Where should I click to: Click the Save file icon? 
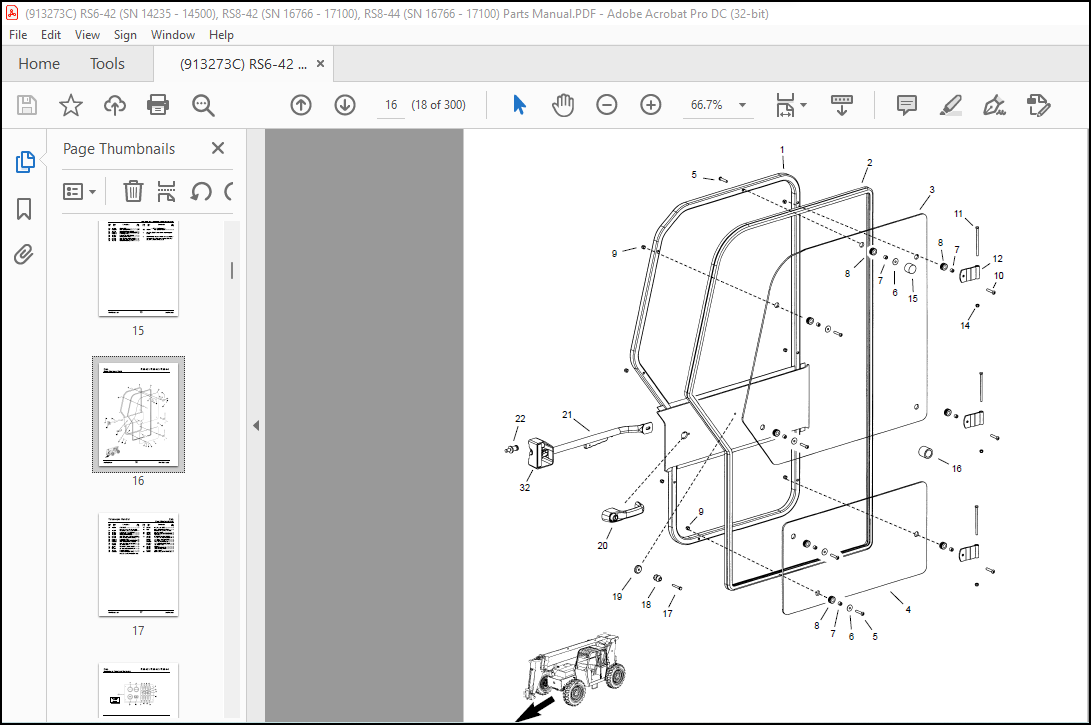[x=26, y=105]
